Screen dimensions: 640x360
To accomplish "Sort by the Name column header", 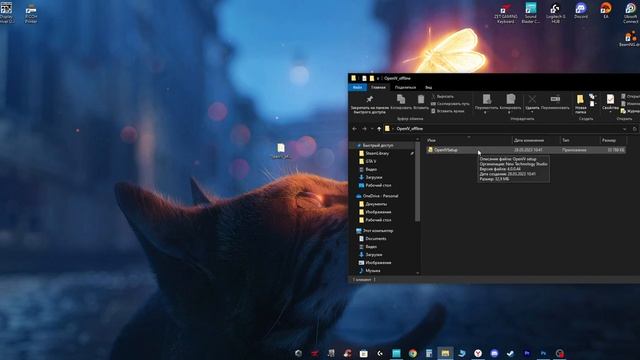I will (x=468, y=140).
